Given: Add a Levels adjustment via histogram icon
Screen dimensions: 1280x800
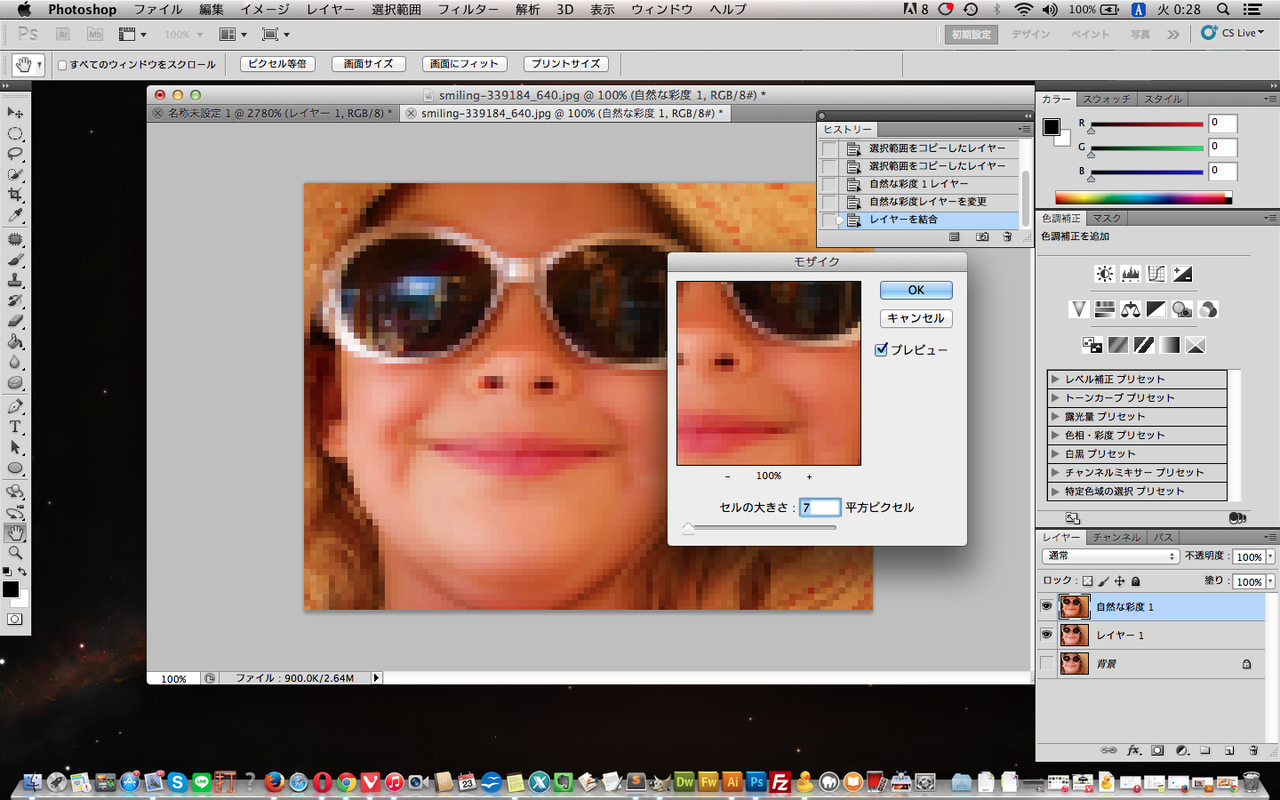Looking at the screenshot, I should 1131,274.
